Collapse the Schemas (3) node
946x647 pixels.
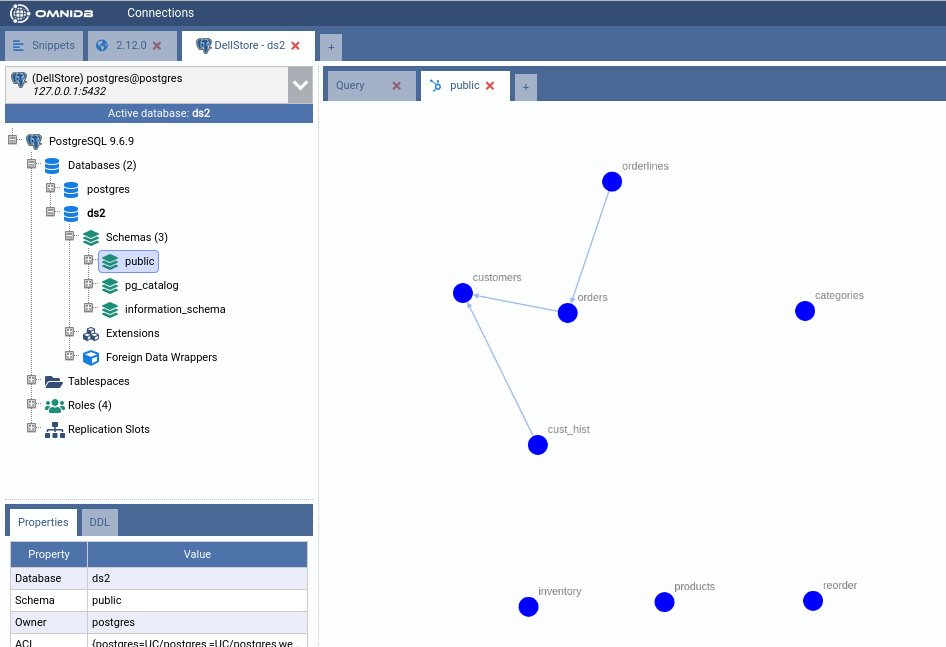tap(69, 236)
